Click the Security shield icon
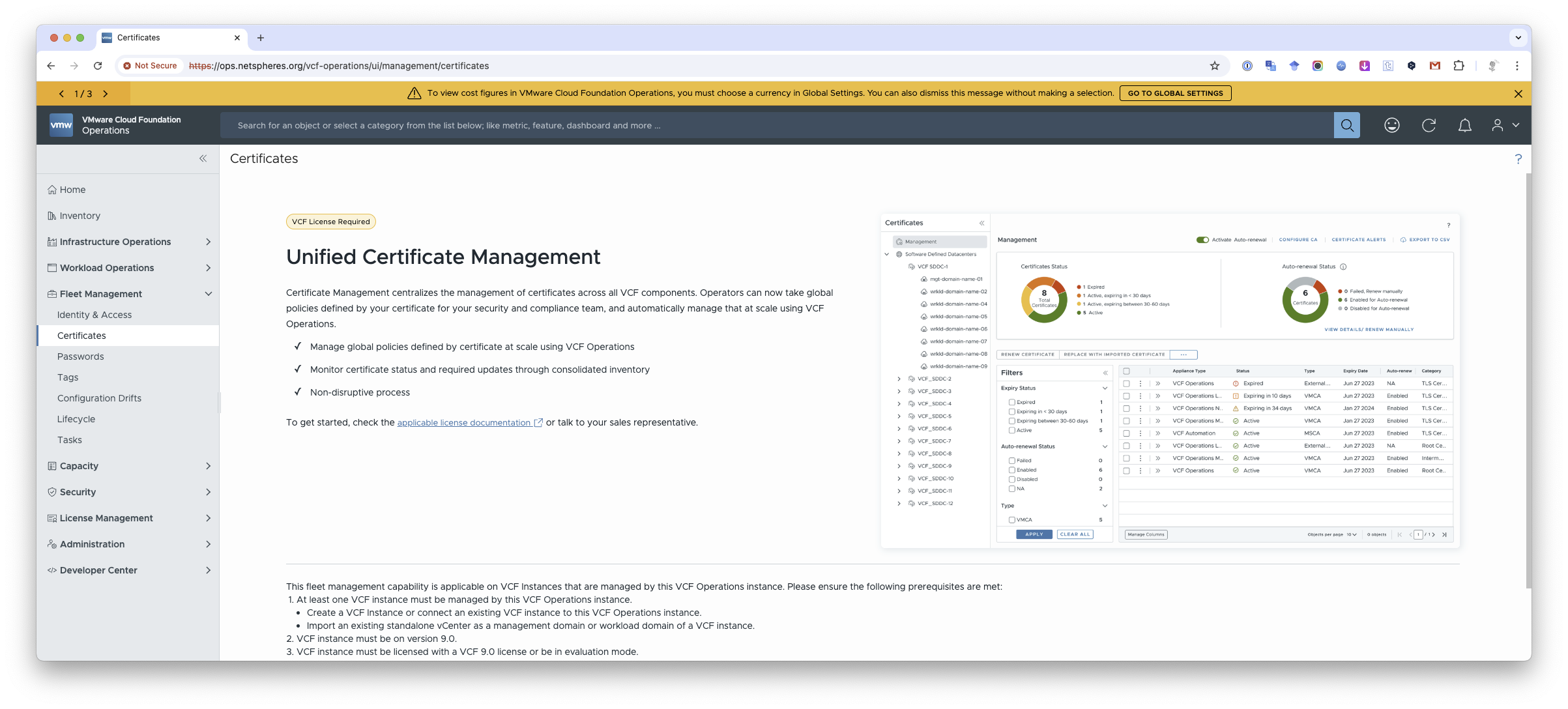The width and height of the screenshot is (1568, 709). (51, 492)
